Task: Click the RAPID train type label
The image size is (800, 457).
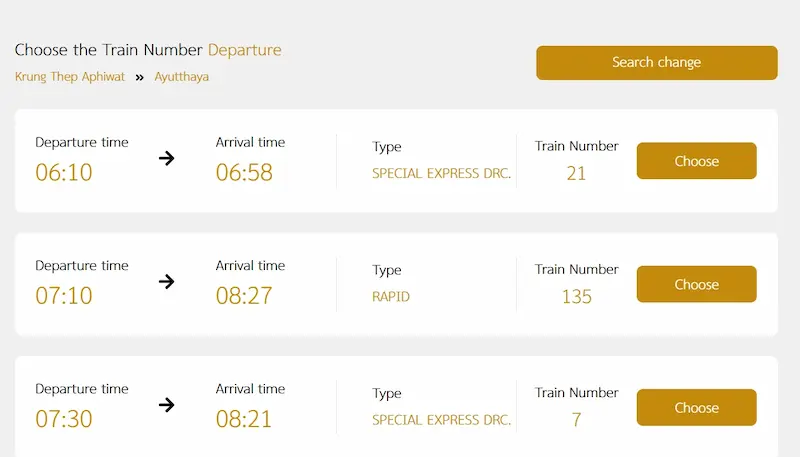Action: (391, 297)
